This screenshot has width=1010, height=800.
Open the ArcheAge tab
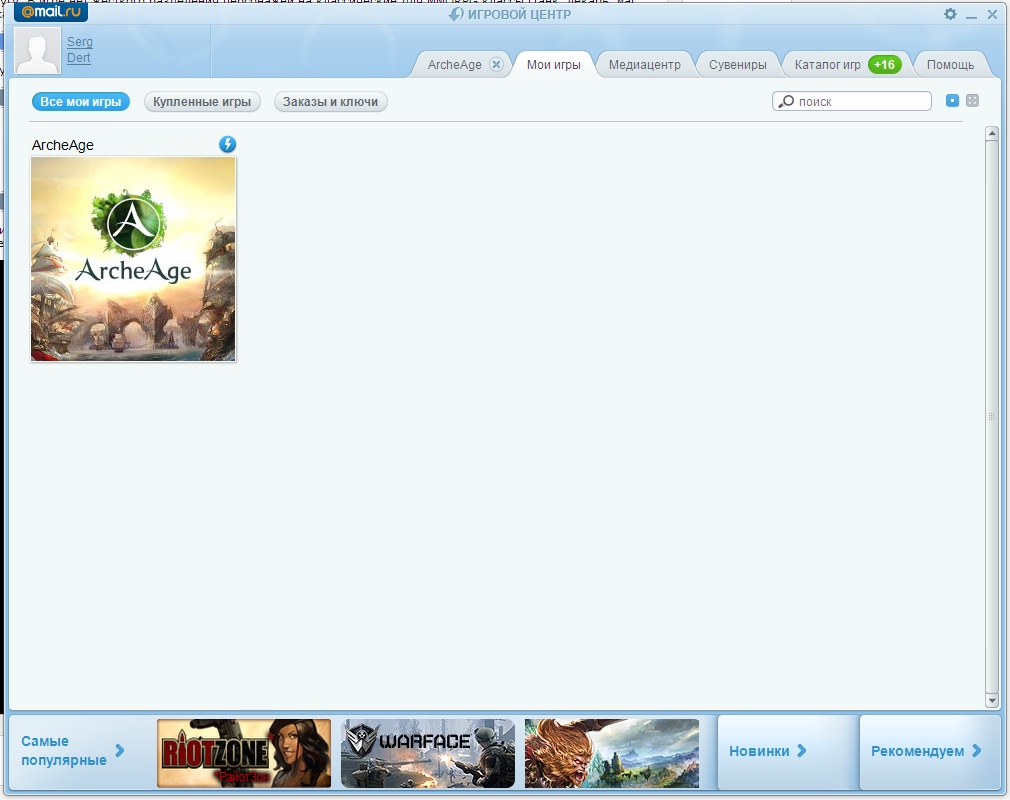pyautogui.click(x=455, y=64)
